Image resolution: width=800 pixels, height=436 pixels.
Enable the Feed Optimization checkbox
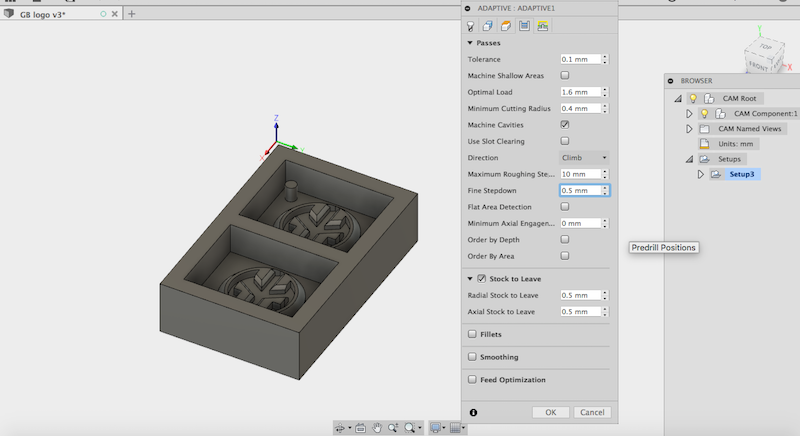tap(472, 379)
